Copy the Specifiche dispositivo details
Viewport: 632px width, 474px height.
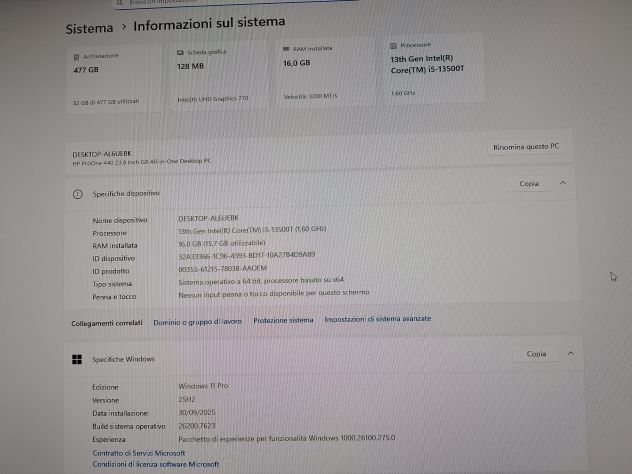[529, 183]
